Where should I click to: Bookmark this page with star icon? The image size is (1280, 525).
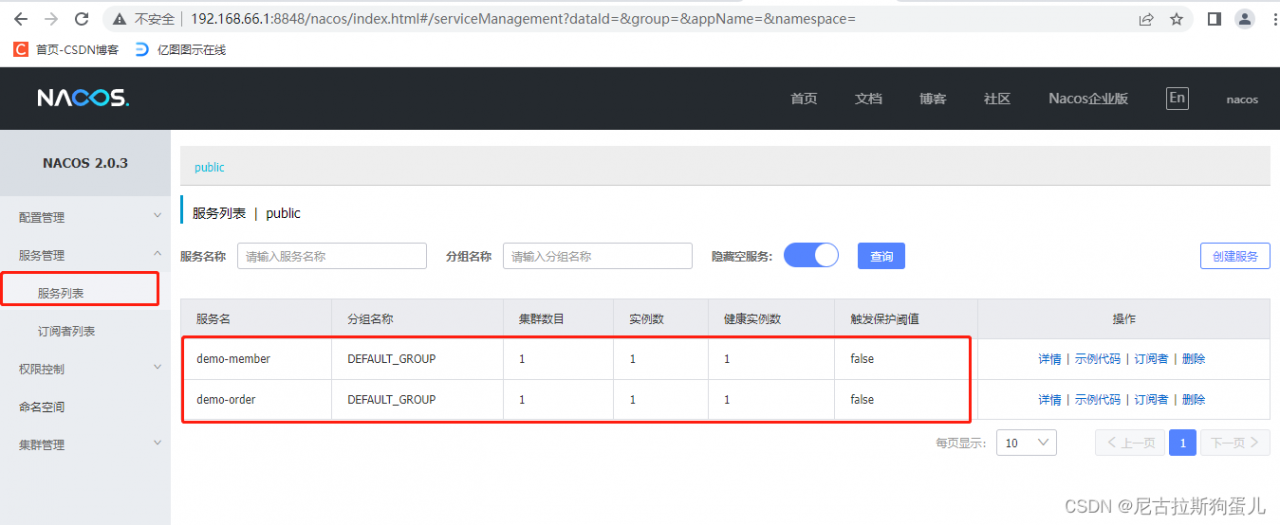coord(1176,19)
